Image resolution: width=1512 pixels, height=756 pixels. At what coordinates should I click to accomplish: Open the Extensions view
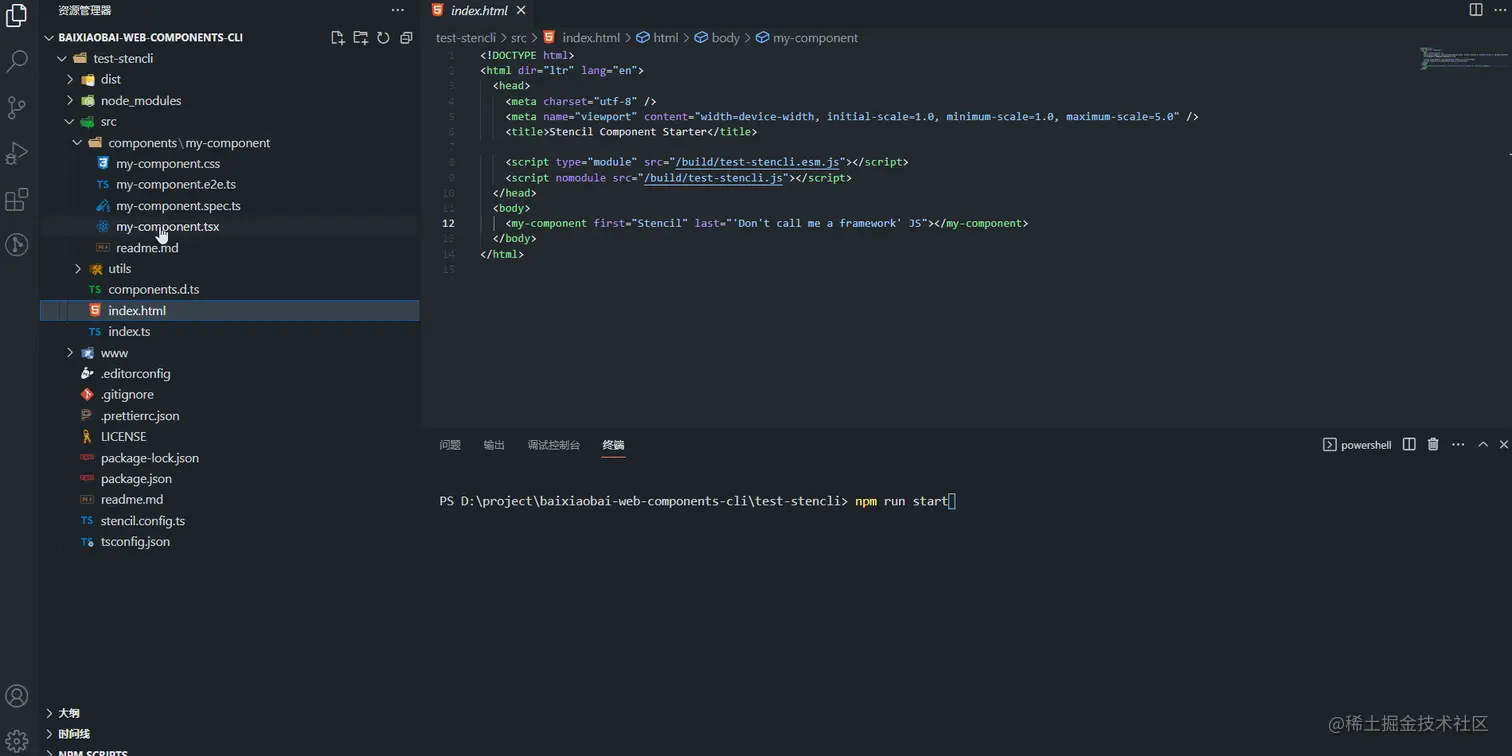[x=17, y=200]
